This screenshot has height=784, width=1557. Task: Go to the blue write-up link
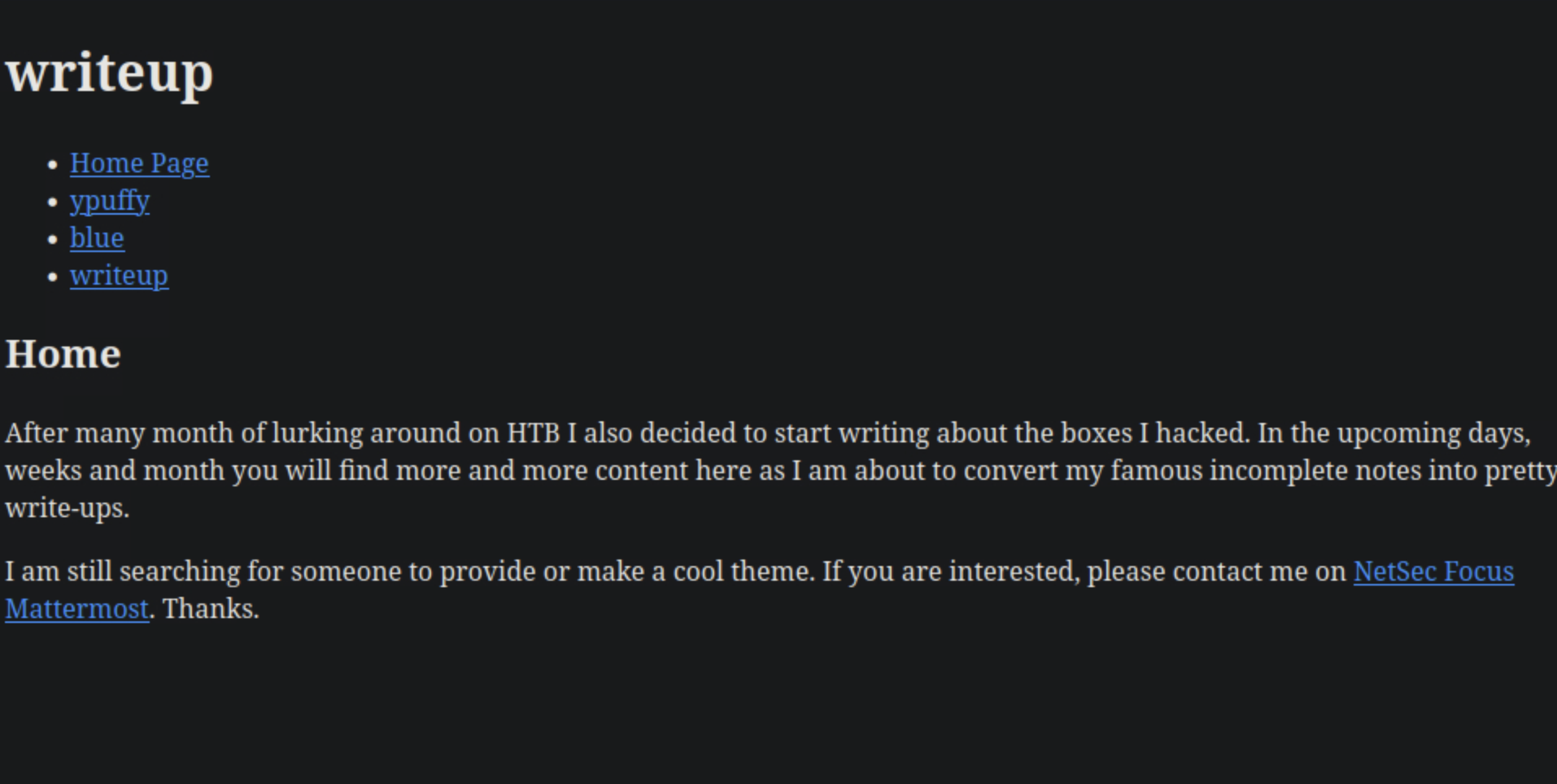[x=97, y=238]
